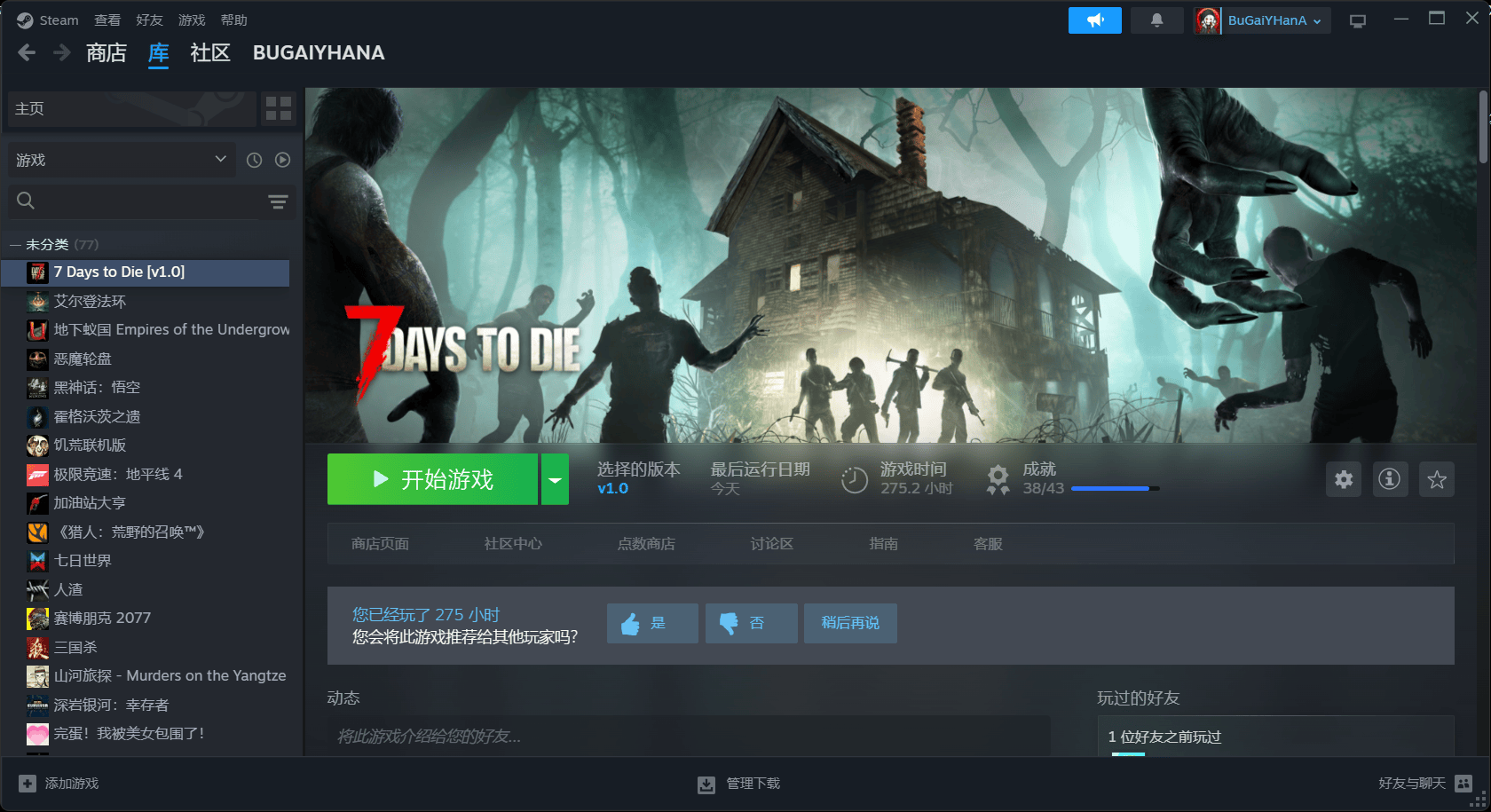Click the green 开始游戏 button
Screen dimensions: 1491x812
pyautogui.click(x=432, y=479)
